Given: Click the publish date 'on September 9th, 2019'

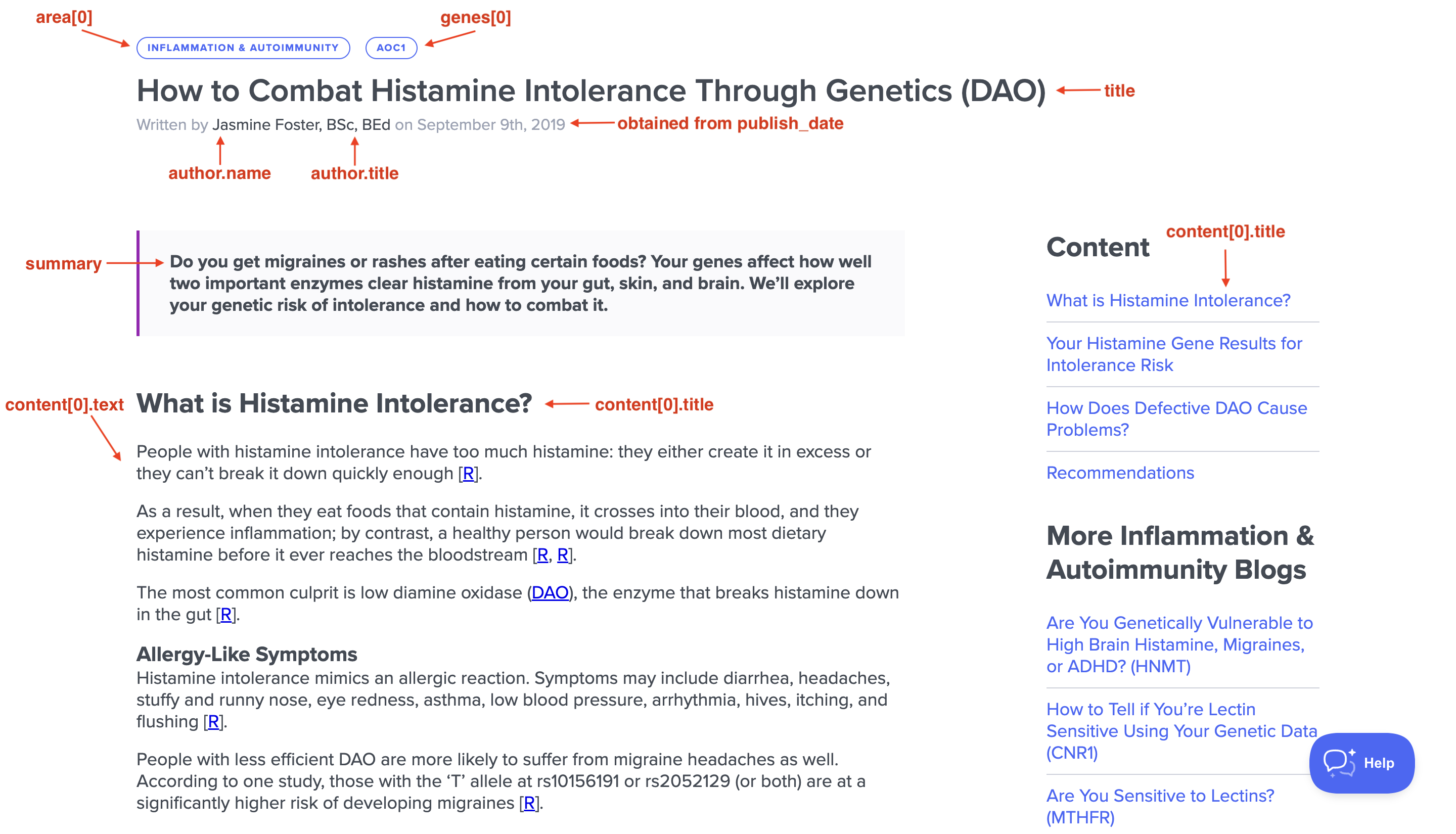Looking at the screenshot, I should [480, 124].
